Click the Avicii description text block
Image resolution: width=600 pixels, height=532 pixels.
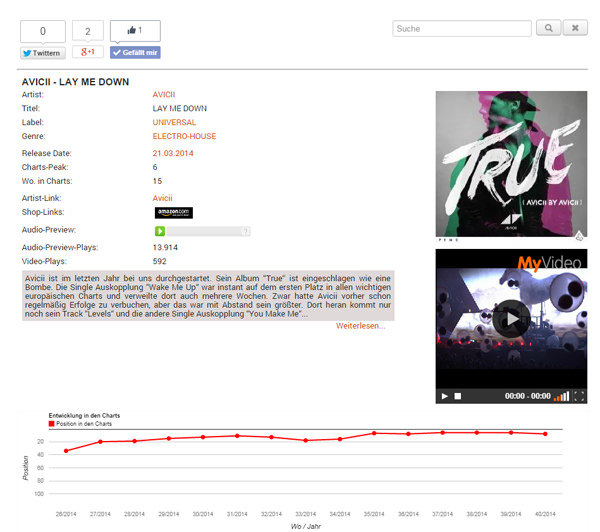(x=208, y=296)
